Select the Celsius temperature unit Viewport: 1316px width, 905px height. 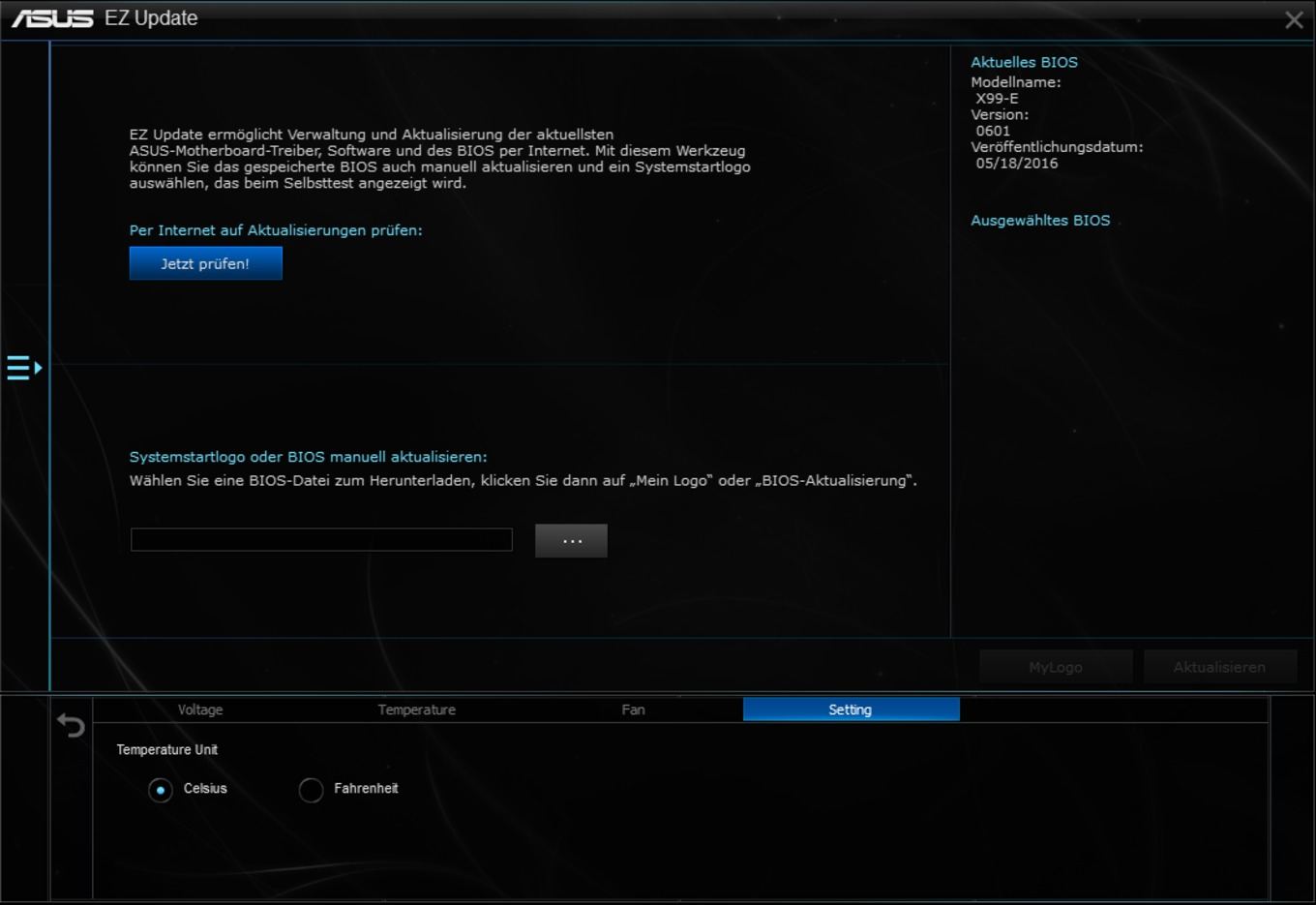(x=161, y=790)
